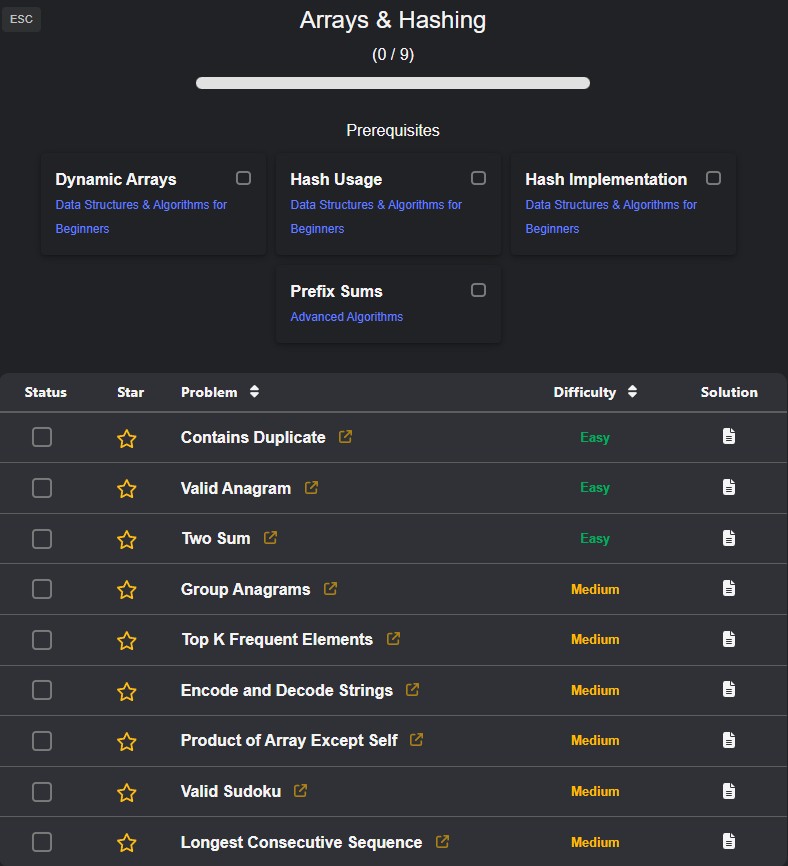Open the Advanced Algorithms course link

346,317
